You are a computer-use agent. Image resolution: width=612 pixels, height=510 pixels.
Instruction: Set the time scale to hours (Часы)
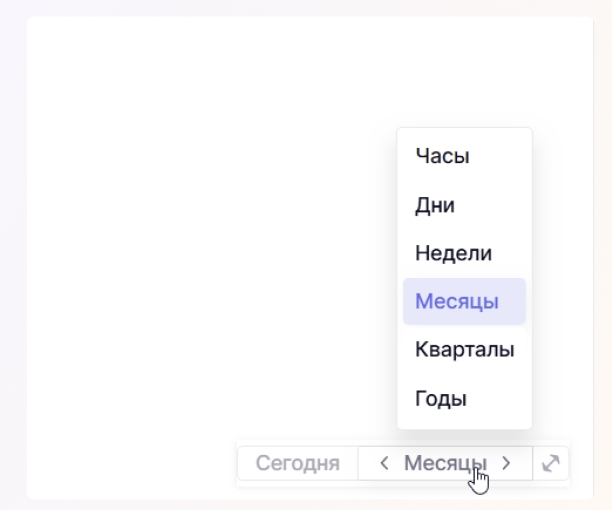click(442, 156)
